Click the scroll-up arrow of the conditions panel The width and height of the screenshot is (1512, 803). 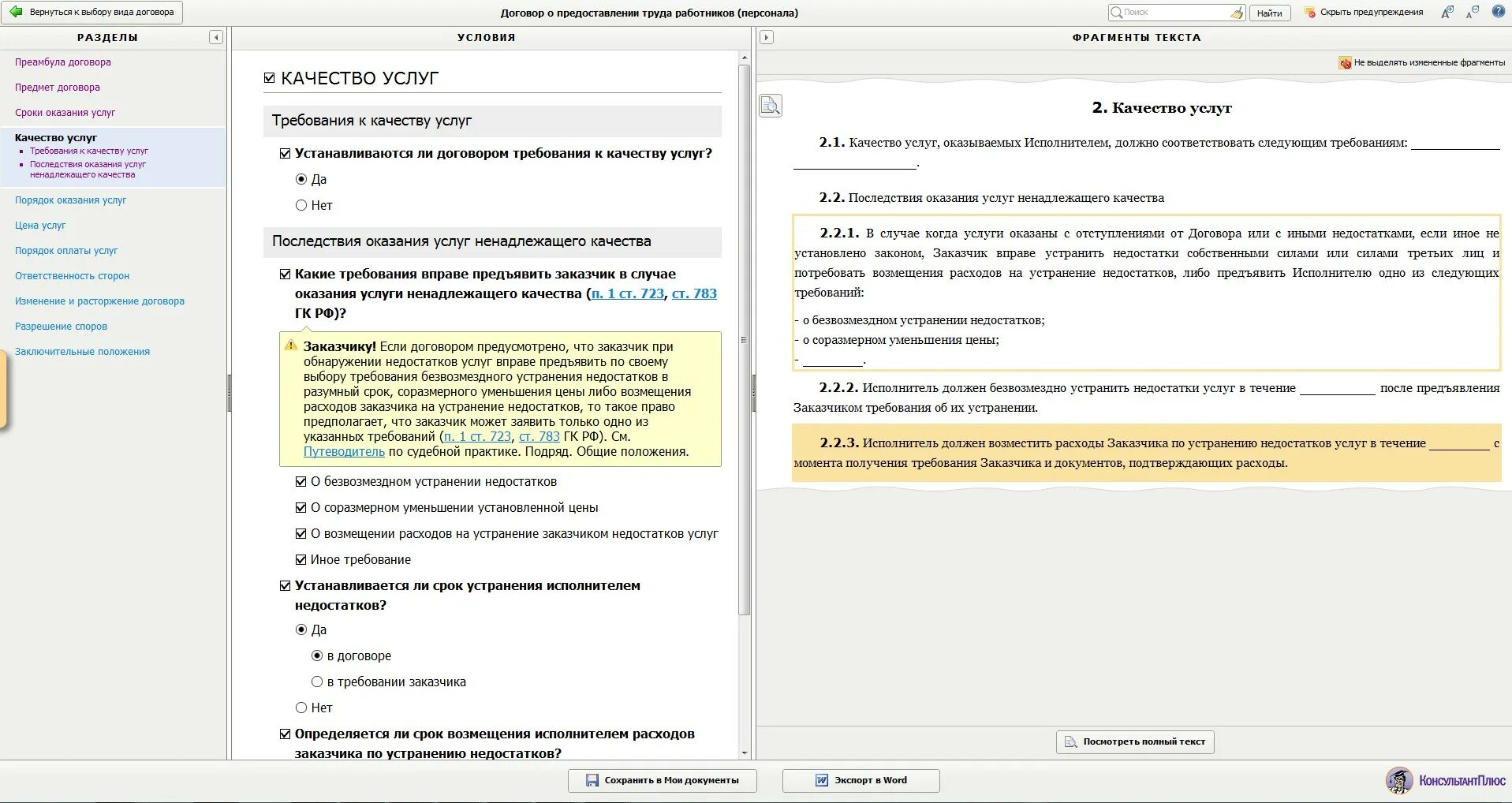(744, 58)
